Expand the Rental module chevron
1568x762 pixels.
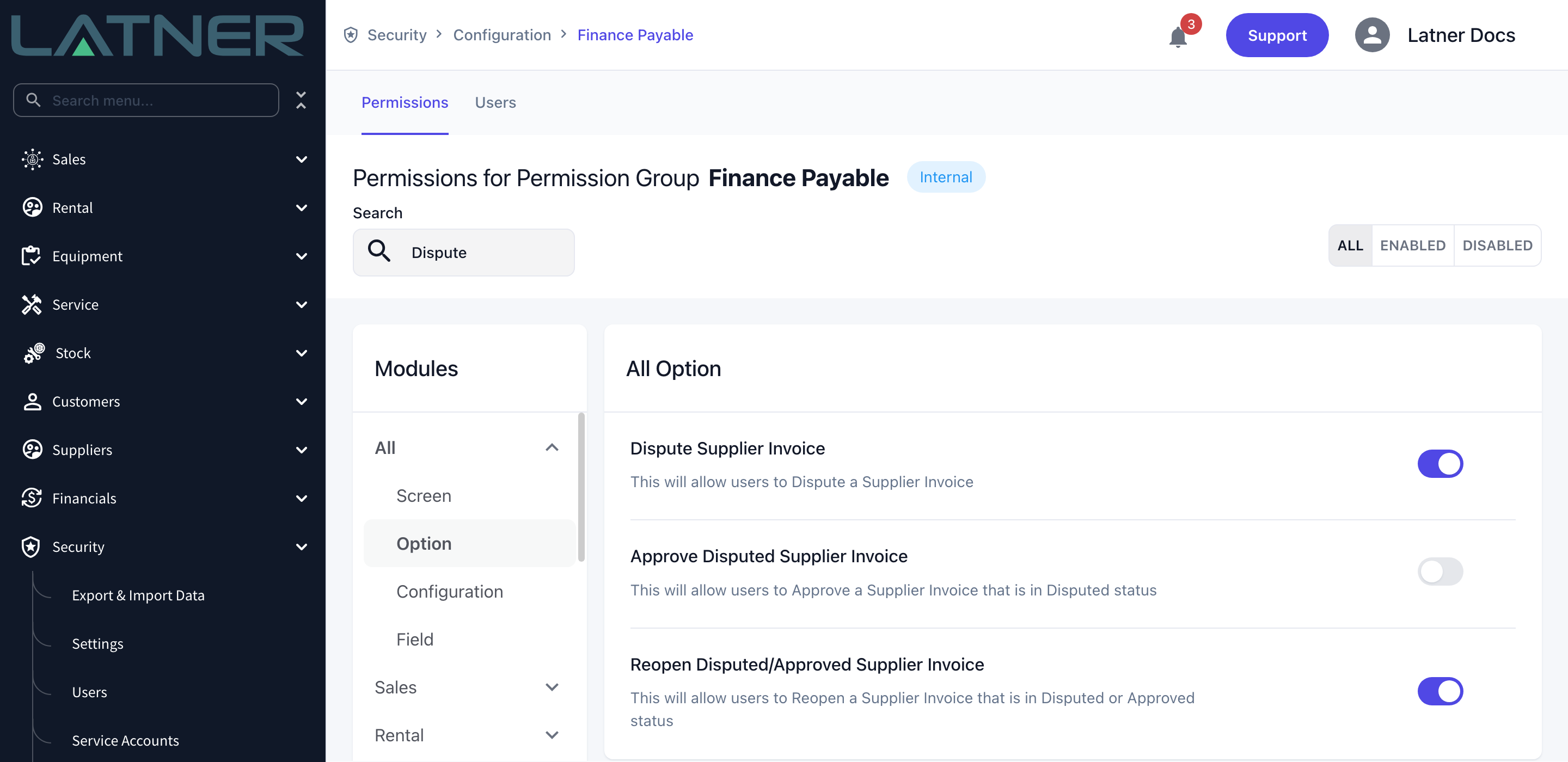pos(552,735)
